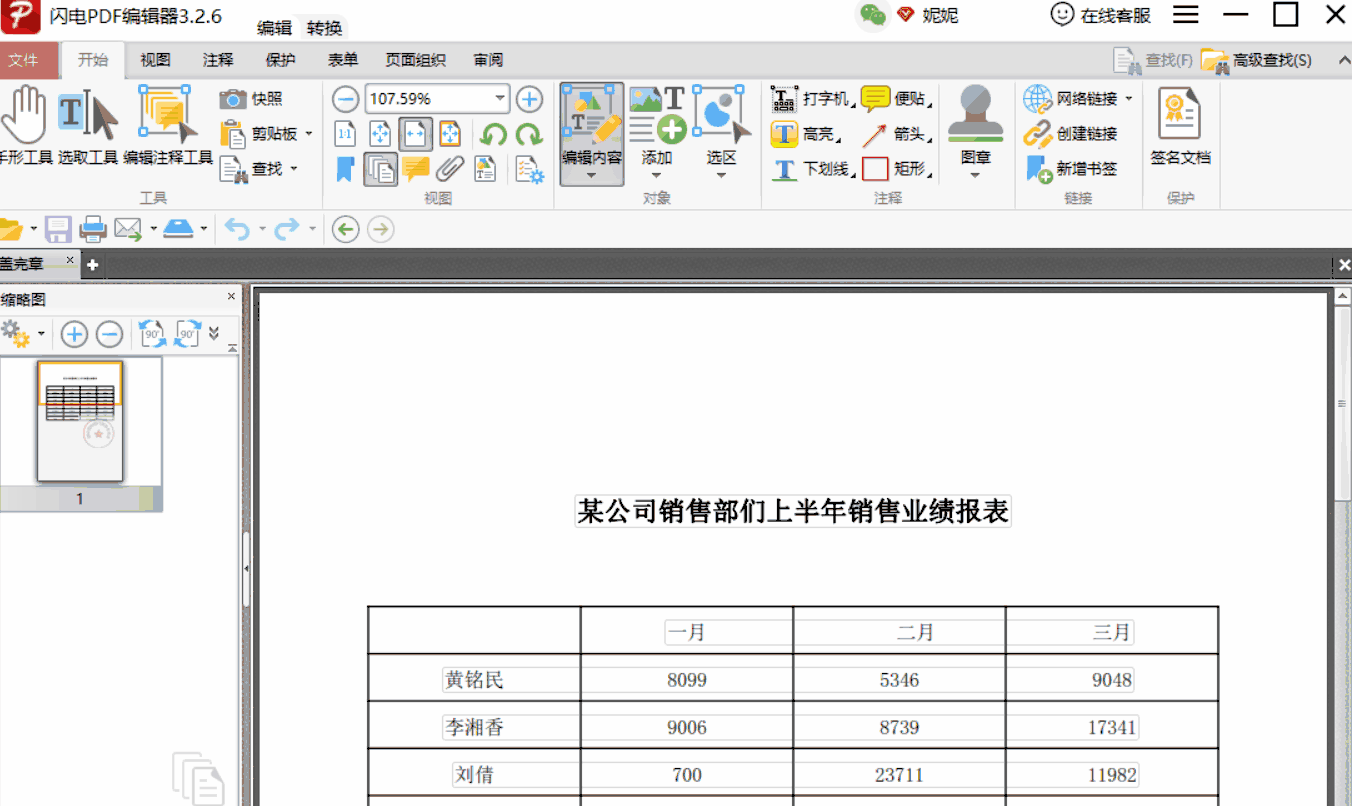This screenshot has height=806, width=1352.
Task: Switch to the 审阅 ribbon tab
Action: click(x=488, y=61)
